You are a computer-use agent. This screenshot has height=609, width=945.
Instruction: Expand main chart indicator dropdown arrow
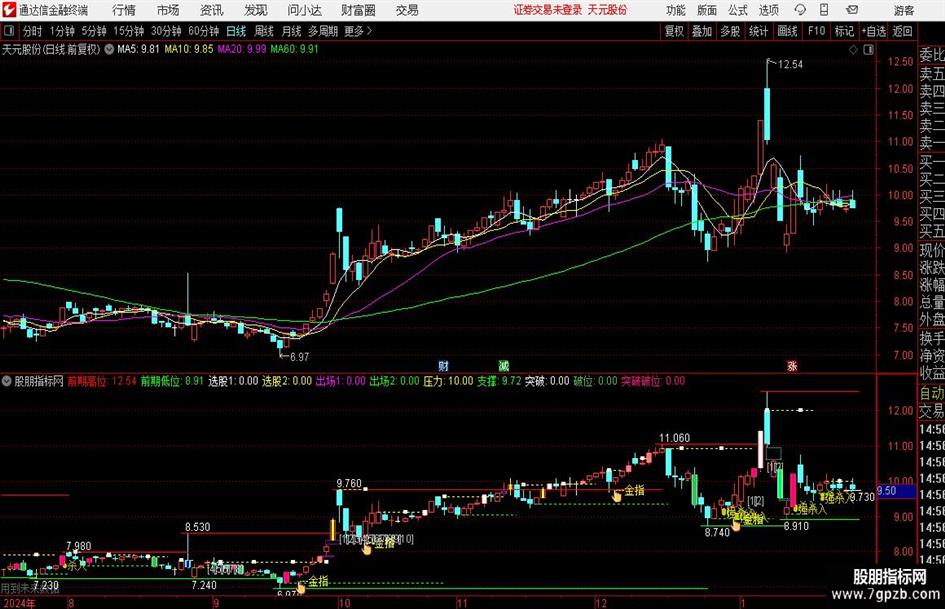109,49
